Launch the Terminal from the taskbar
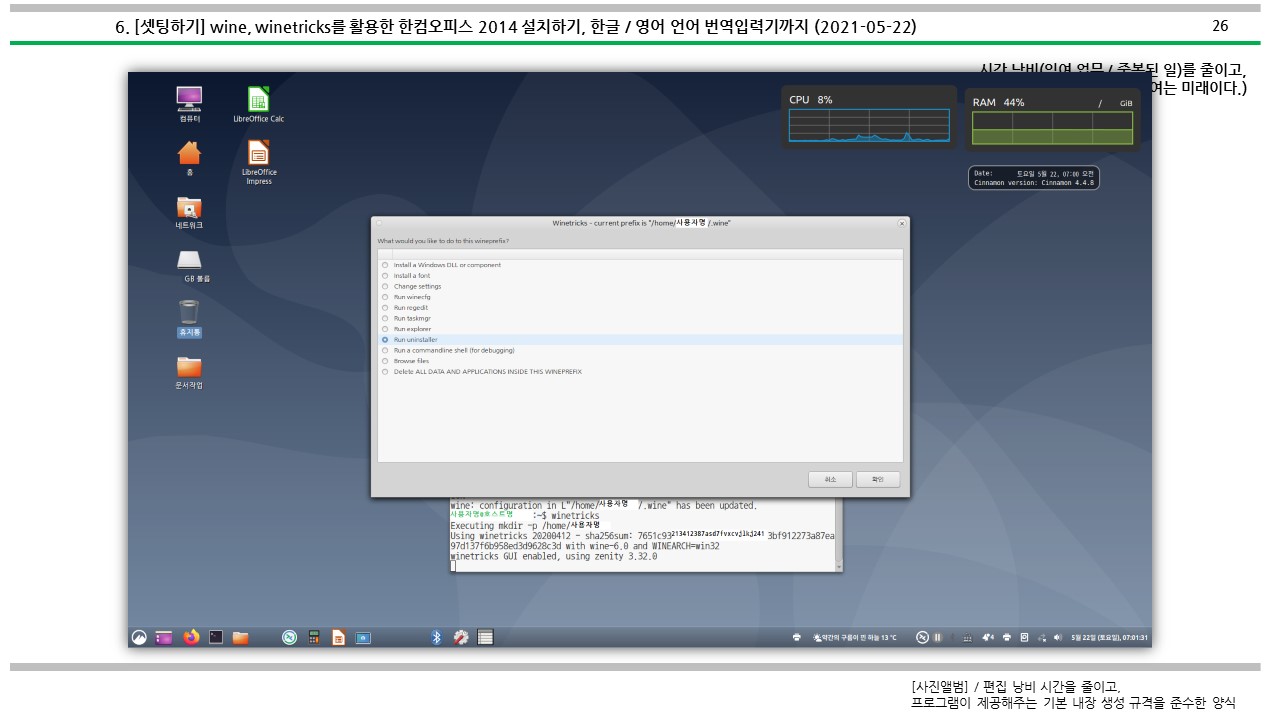Viewport: 1280px width, 720px height. 216,637
